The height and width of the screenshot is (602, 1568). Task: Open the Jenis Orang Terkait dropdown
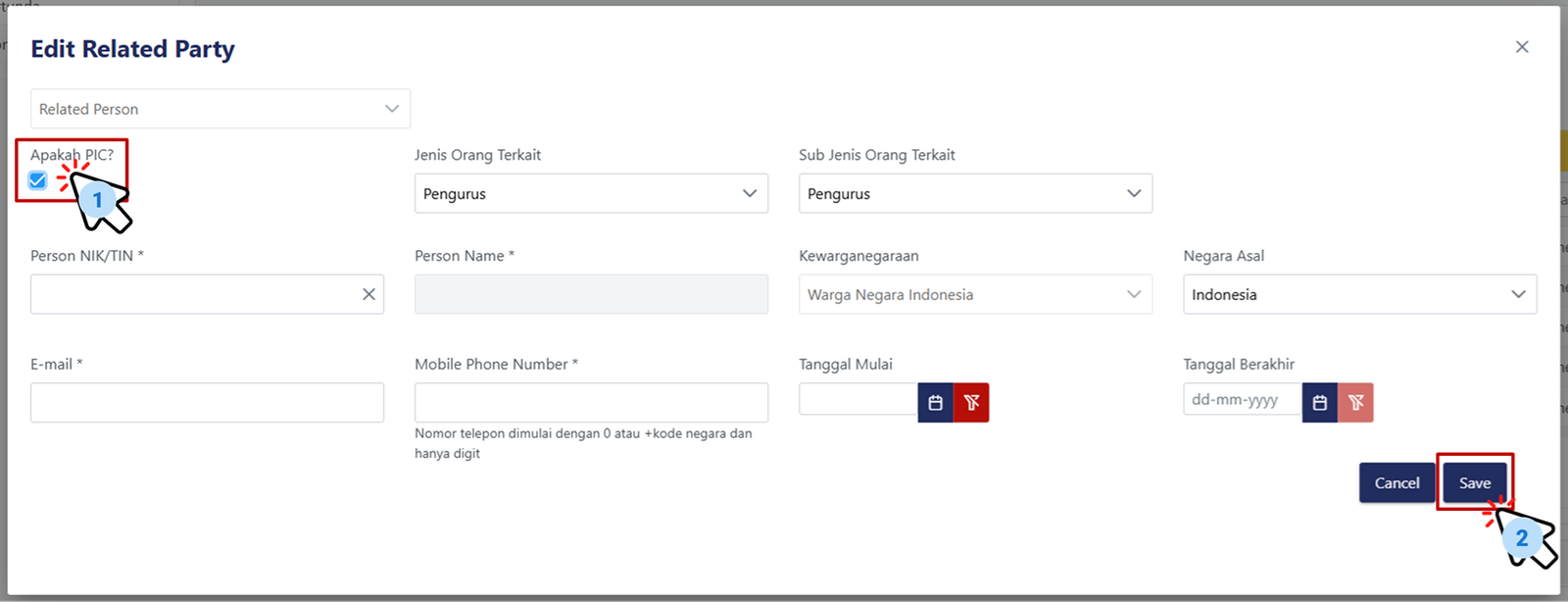(x=590, y=194)
